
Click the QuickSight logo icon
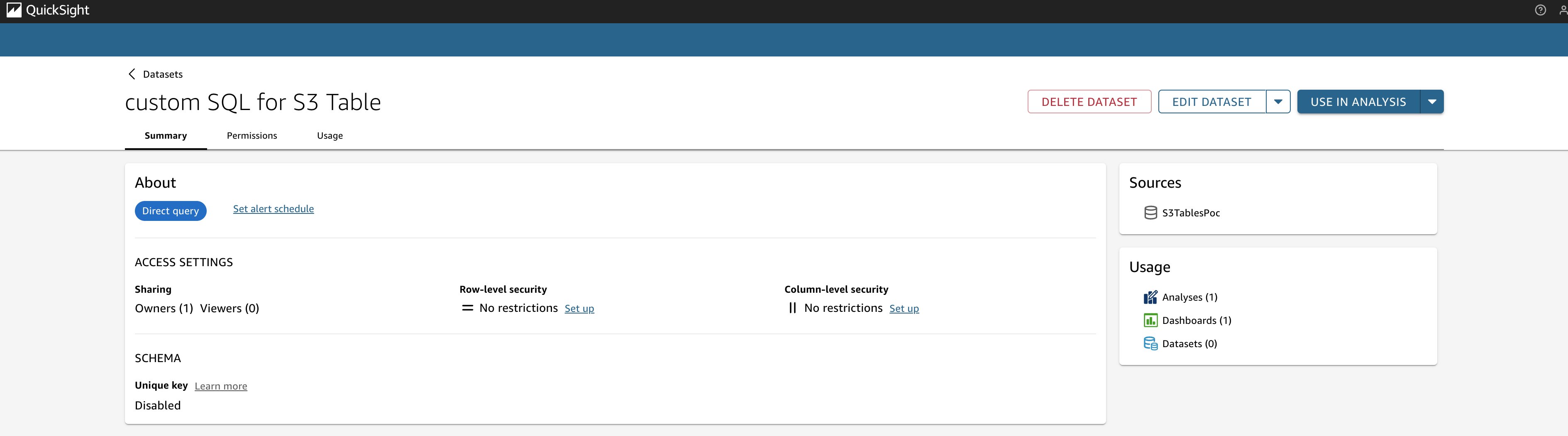(14, 10)
